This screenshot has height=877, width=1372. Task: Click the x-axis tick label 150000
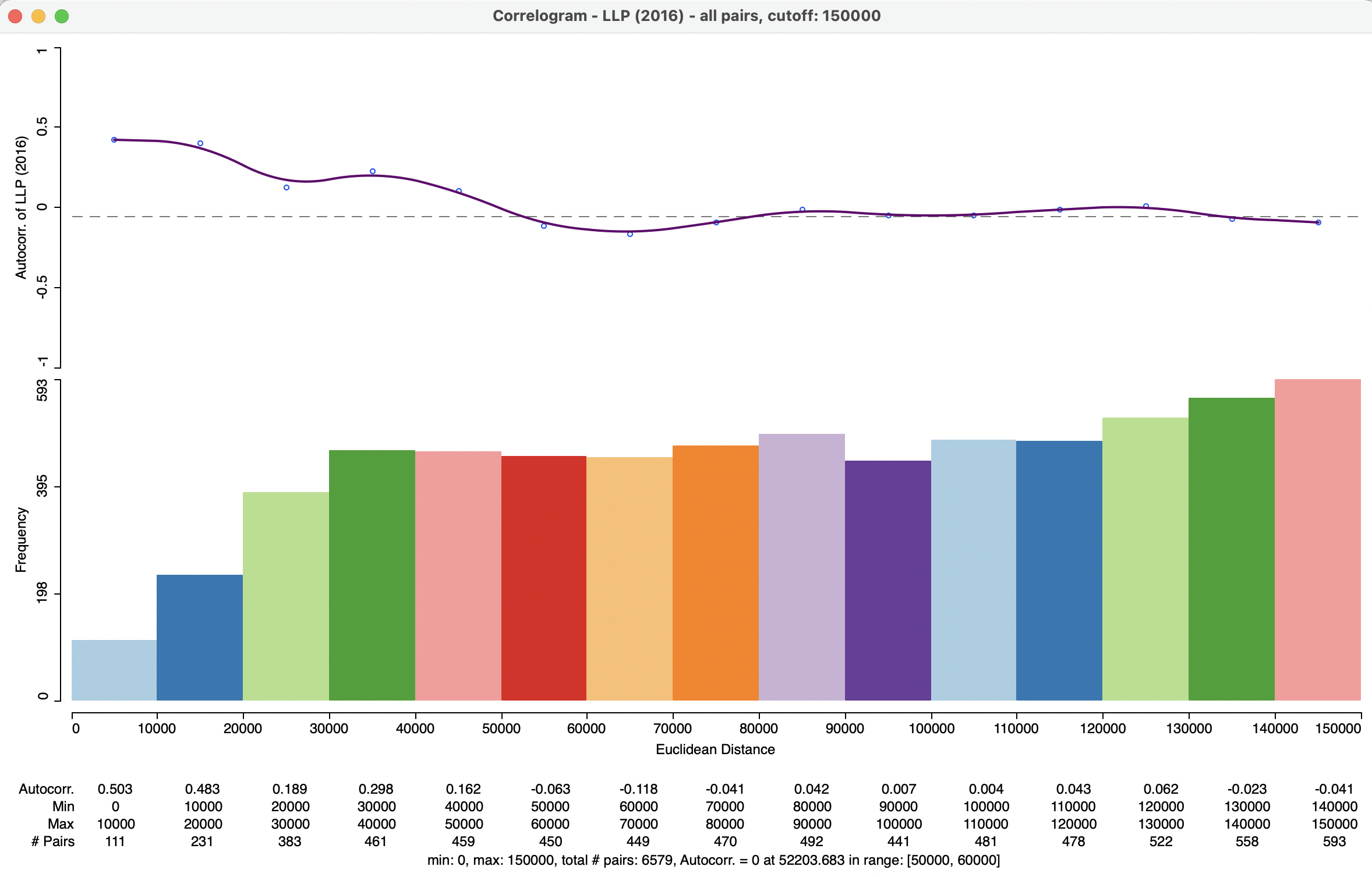1338,729
